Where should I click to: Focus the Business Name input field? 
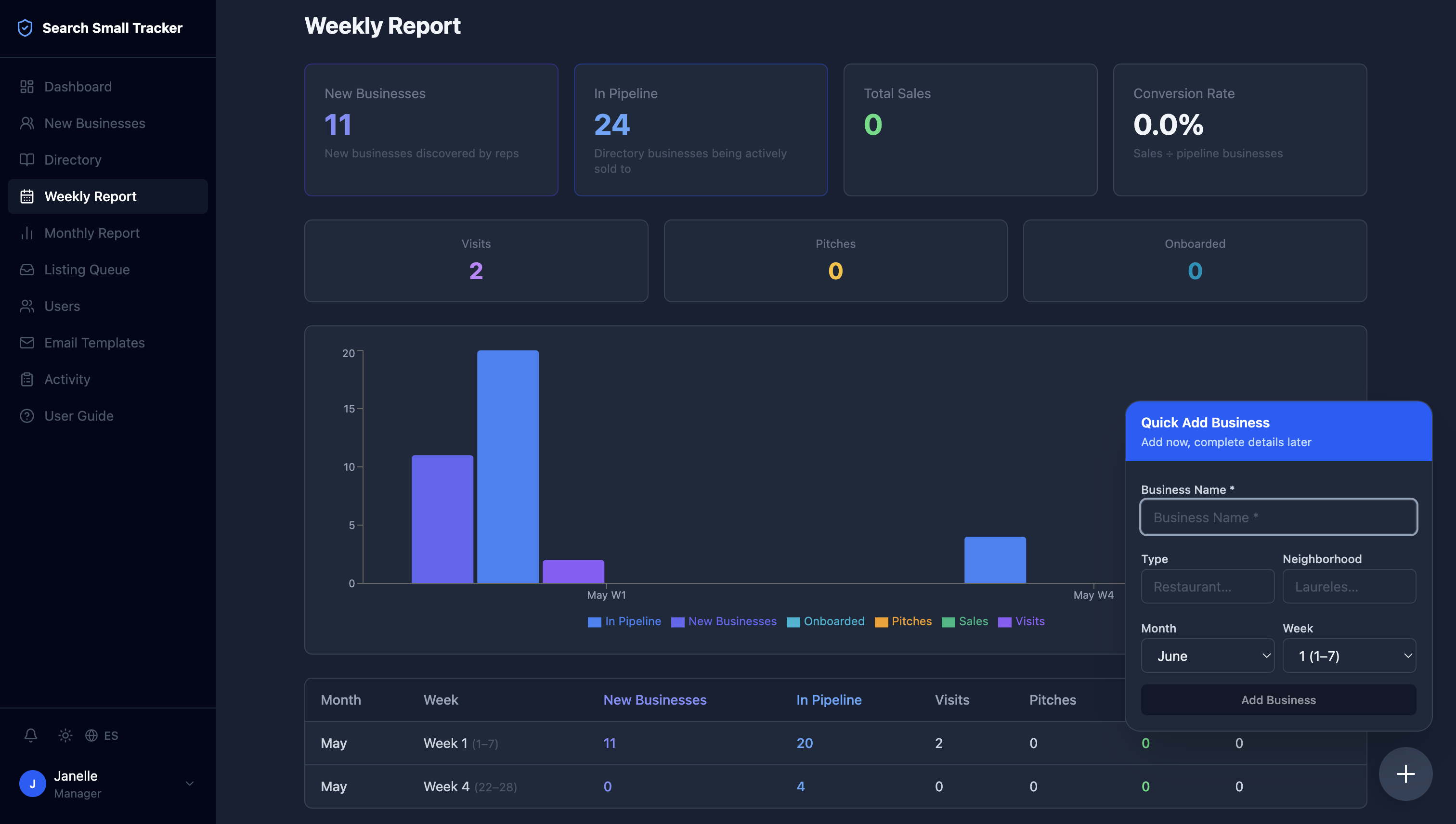coord(1278,517)
